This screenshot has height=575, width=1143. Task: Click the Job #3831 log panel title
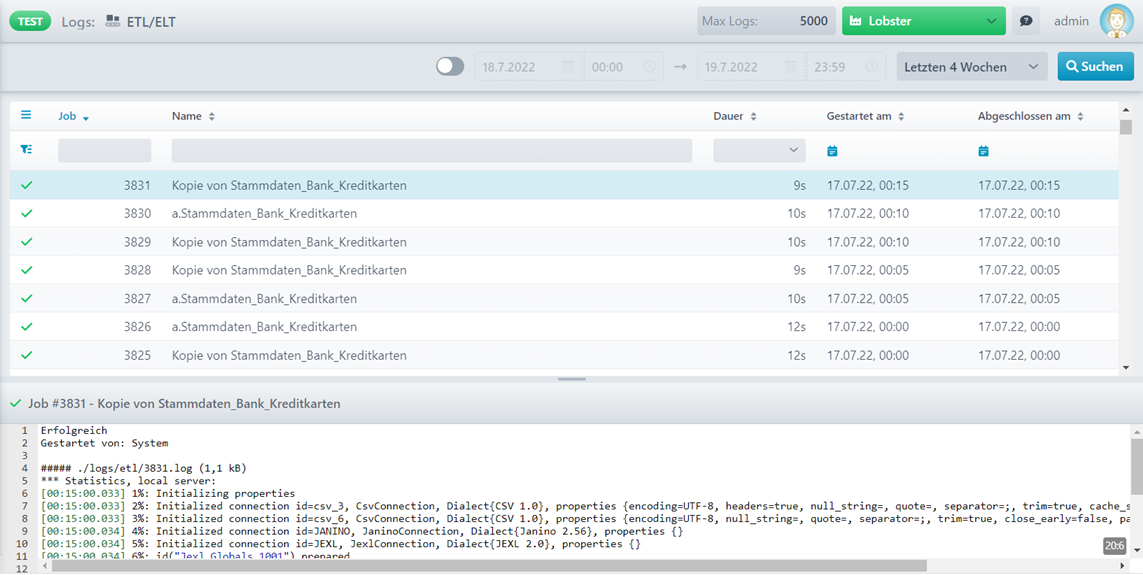tap(184, 403)
